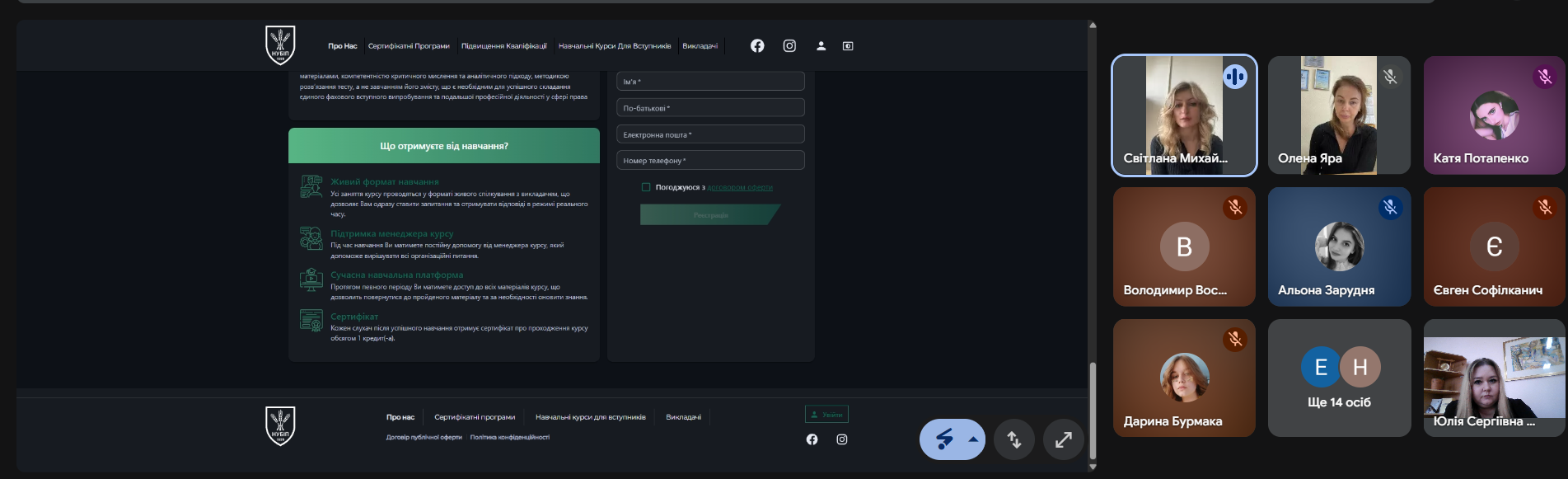Click the muted mic icon on Катя Потапенко
The width and height of the screenshot is (1568, 479).
(1545, 77)
